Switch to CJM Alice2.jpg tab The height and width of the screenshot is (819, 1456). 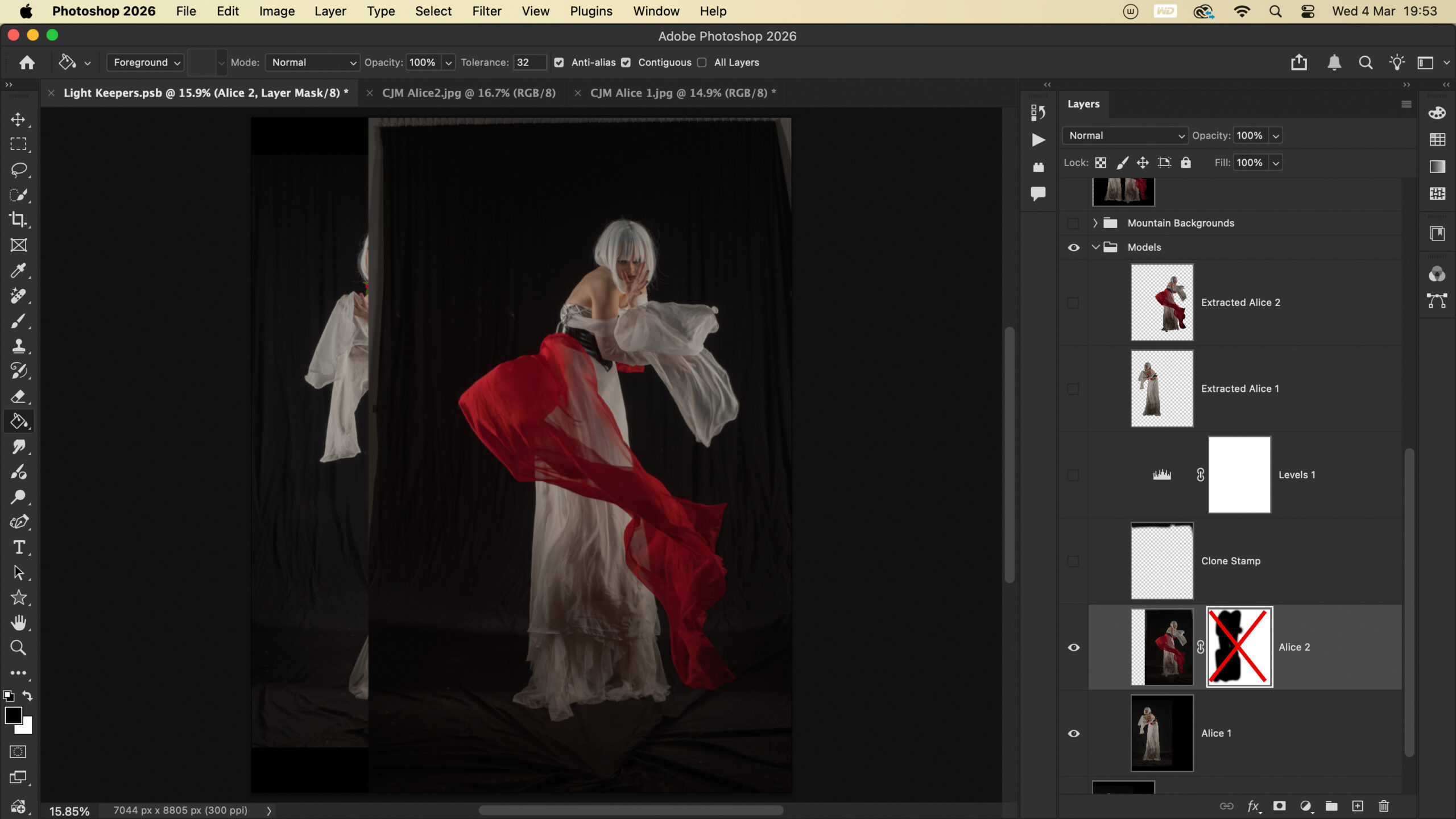(x=468, y=93)
